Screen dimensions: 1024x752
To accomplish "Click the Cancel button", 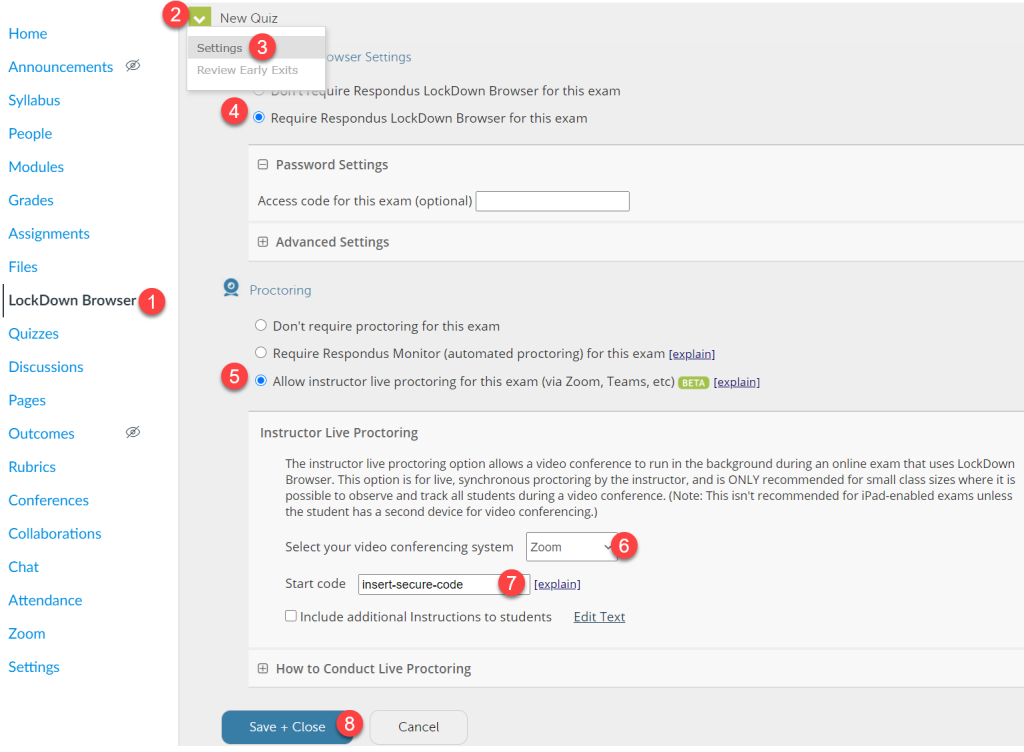I will click(418, 727).
